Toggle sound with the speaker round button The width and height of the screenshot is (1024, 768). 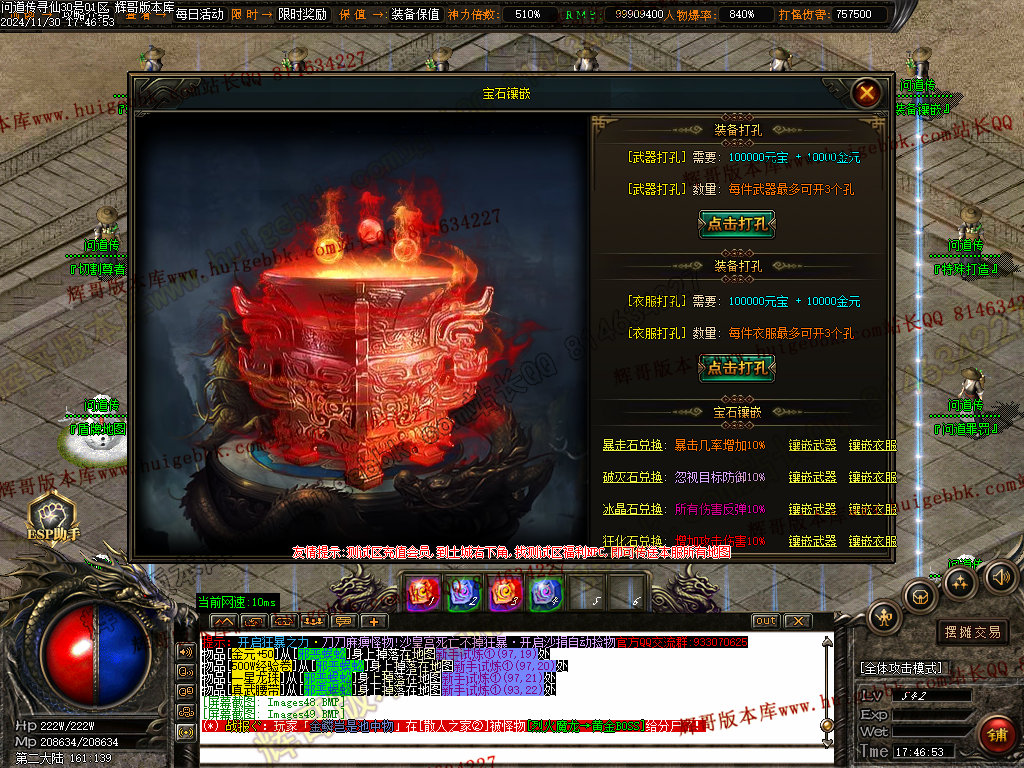tap(1002, 577)
